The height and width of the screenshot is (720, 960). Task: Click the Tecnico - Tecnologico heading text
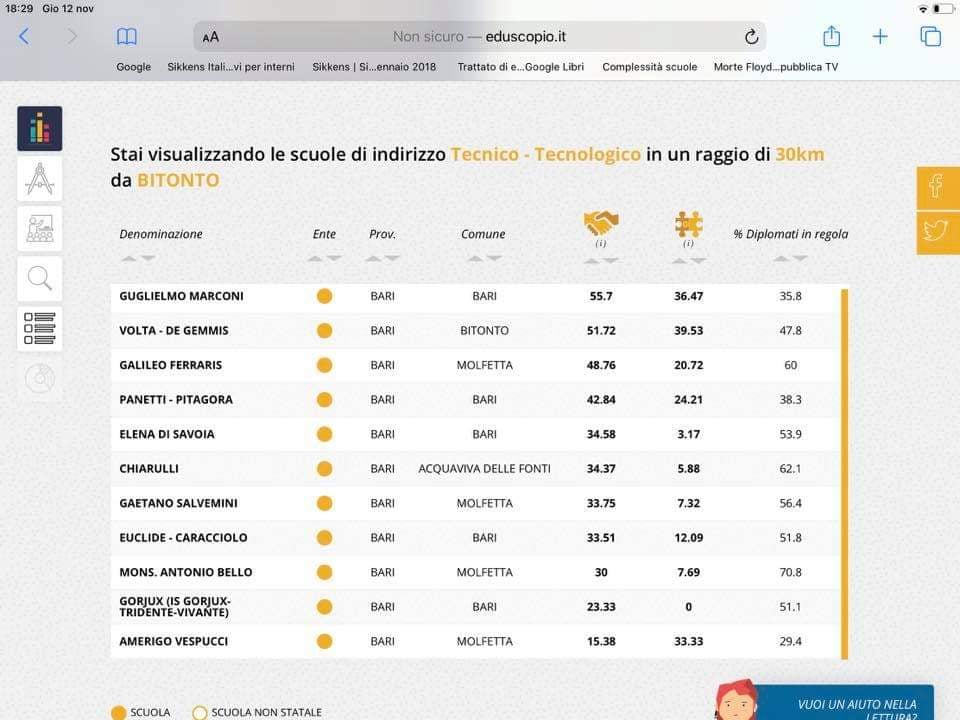546,154
